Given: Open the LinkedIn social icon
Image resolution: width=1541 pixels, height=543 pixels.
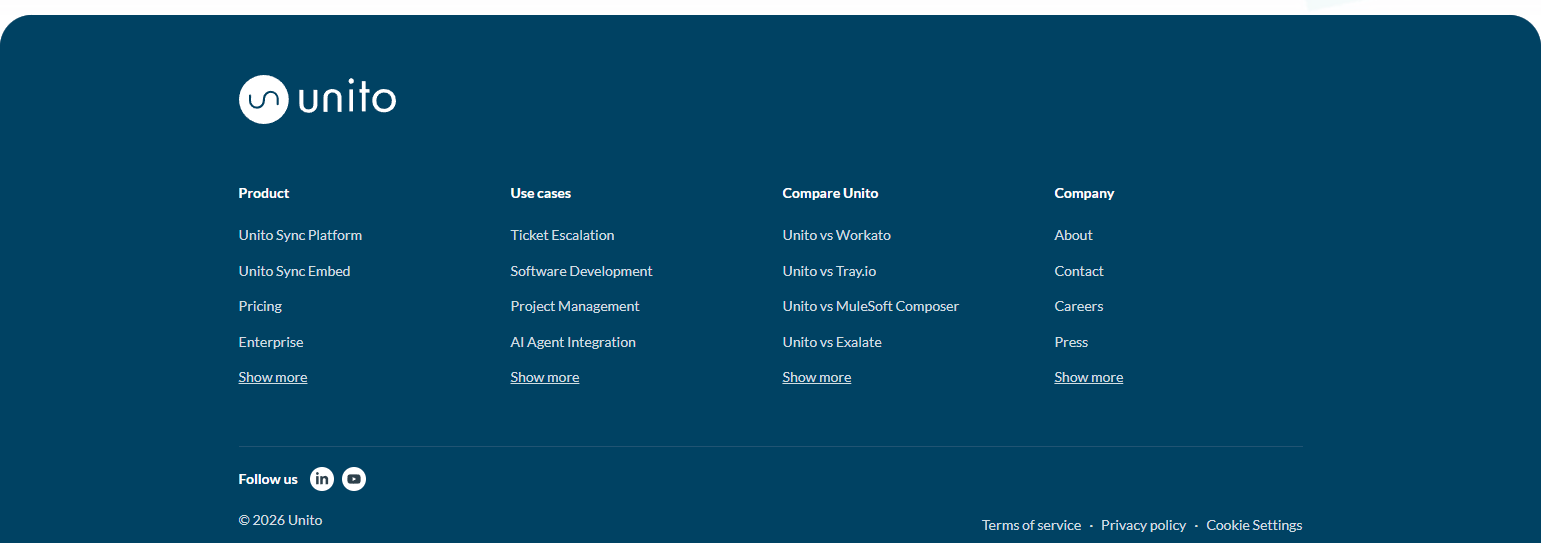Looking at the screenshot, I should [x=322, y=479].
